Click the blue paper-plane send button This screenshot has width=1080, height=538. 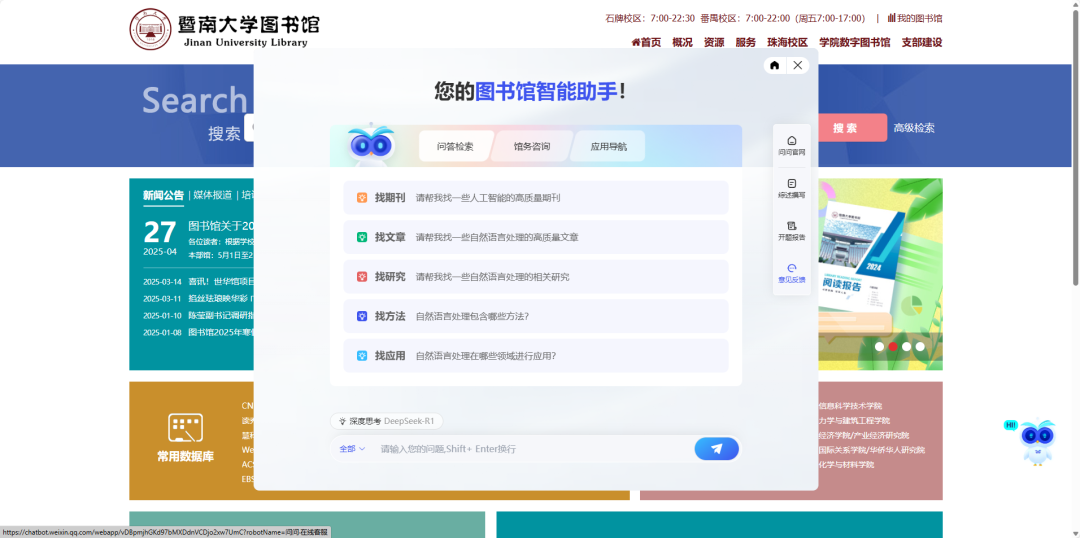point(716,449)
